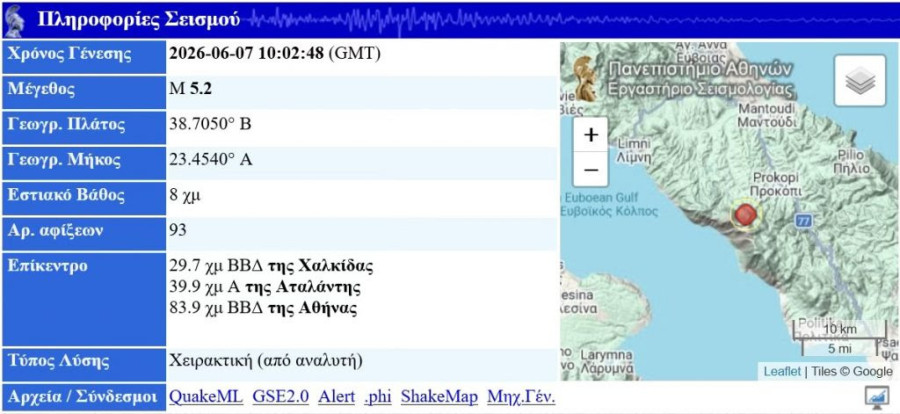Open the GSE2.0 file link

[280, 397]
